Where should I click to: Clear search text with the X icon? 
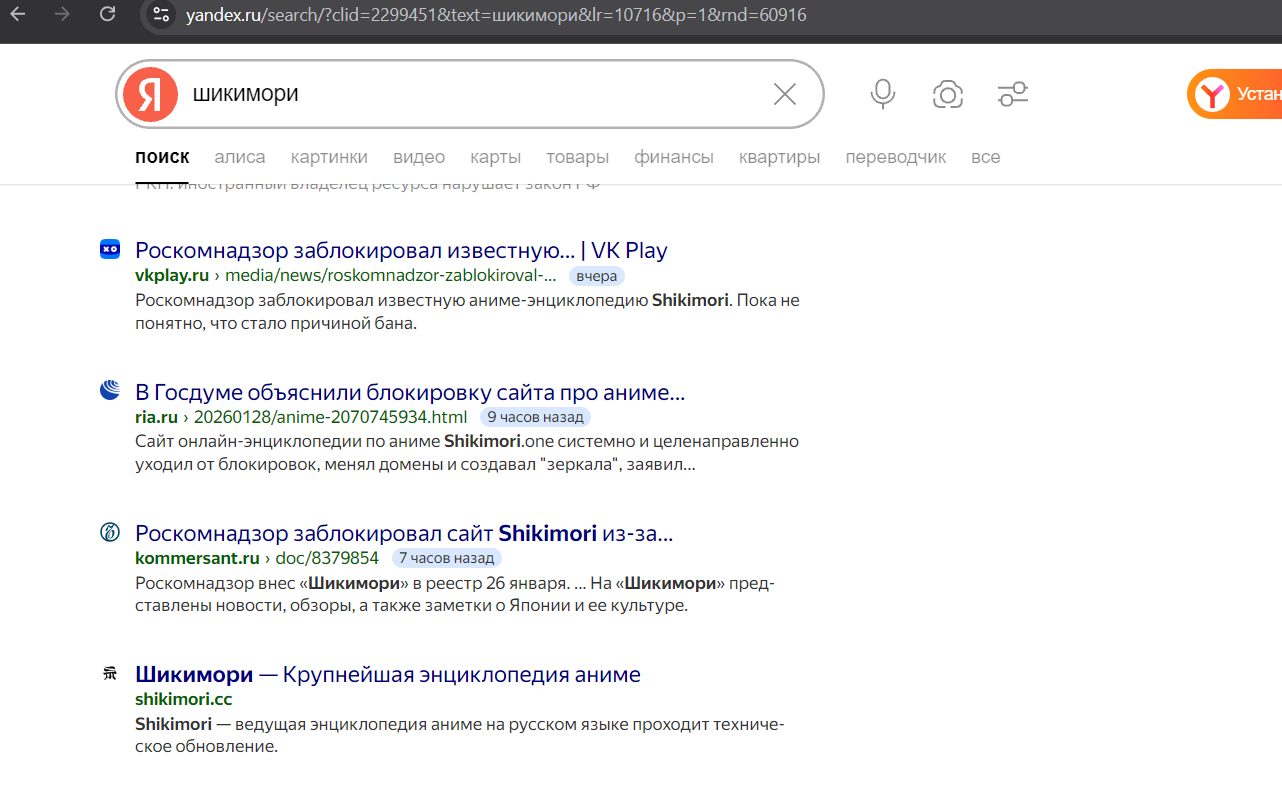coord(785,94)
